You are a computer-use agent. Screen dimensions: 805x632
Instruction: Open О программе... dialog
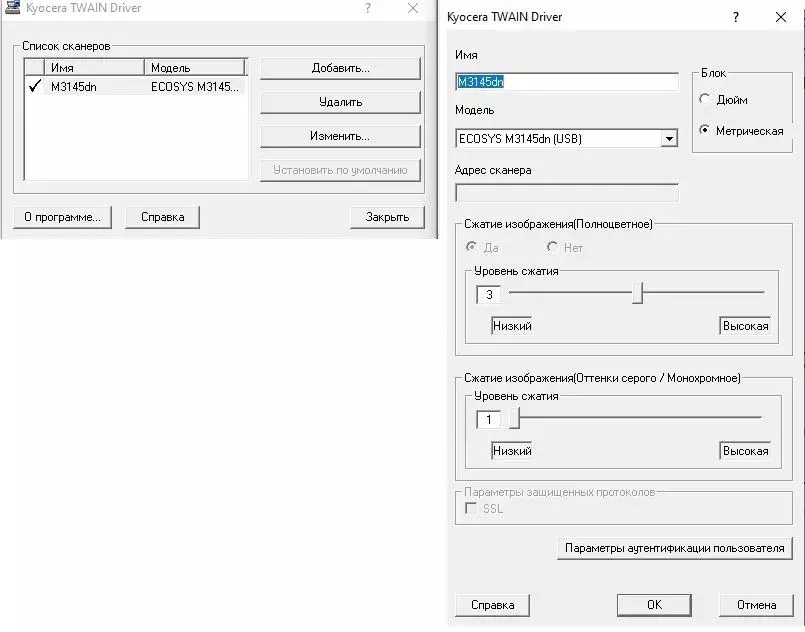click(x=62, y=217)
